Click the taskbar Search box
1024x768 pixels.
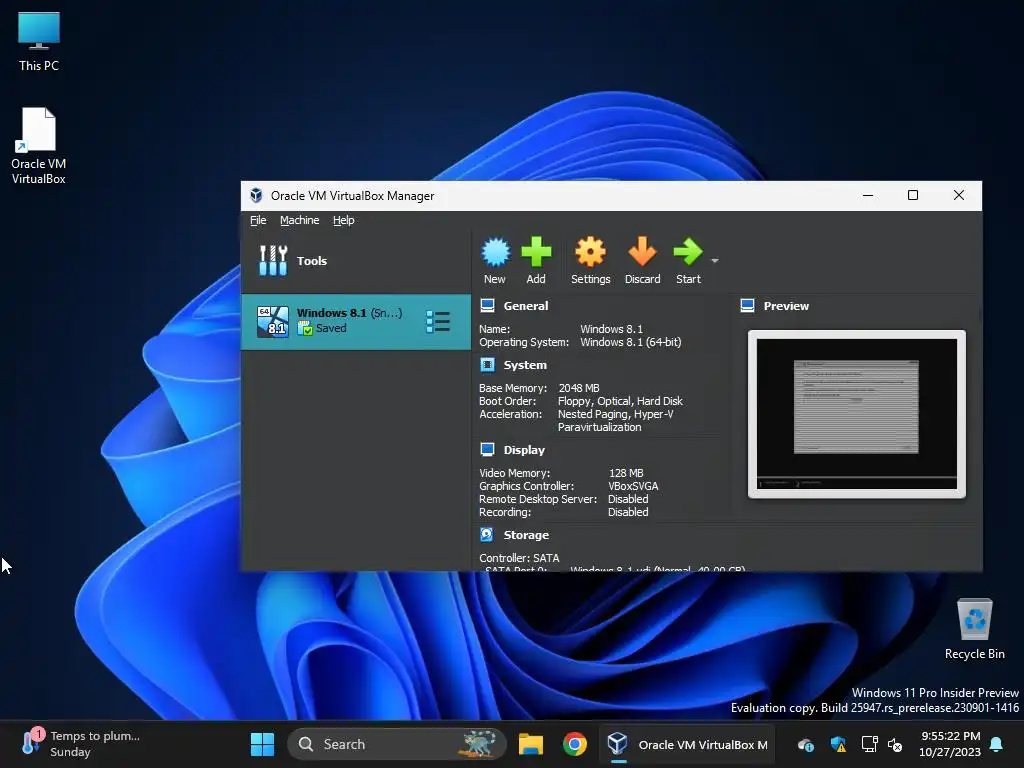click(397, 744)
